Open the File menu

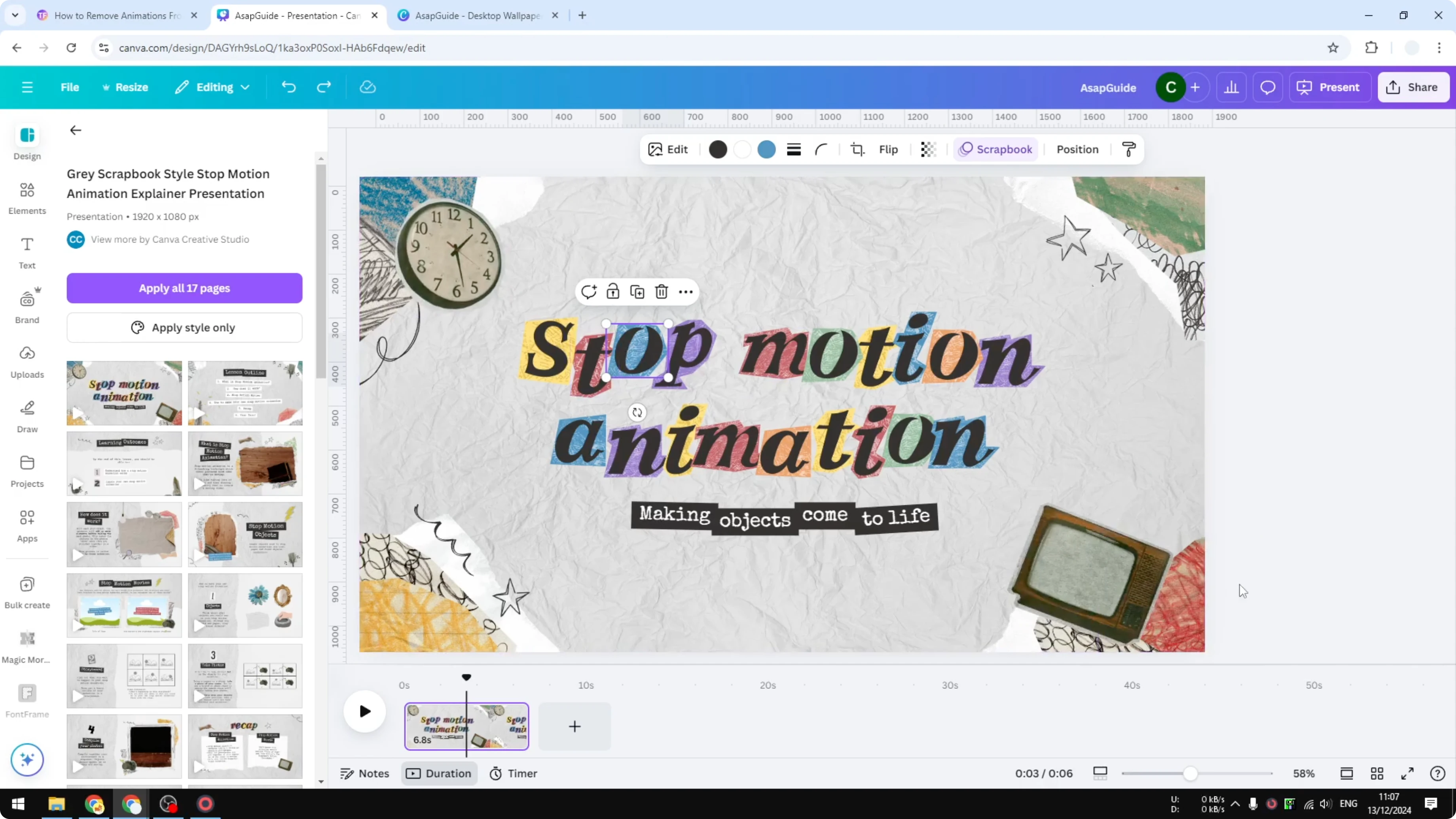pos(70,87)
